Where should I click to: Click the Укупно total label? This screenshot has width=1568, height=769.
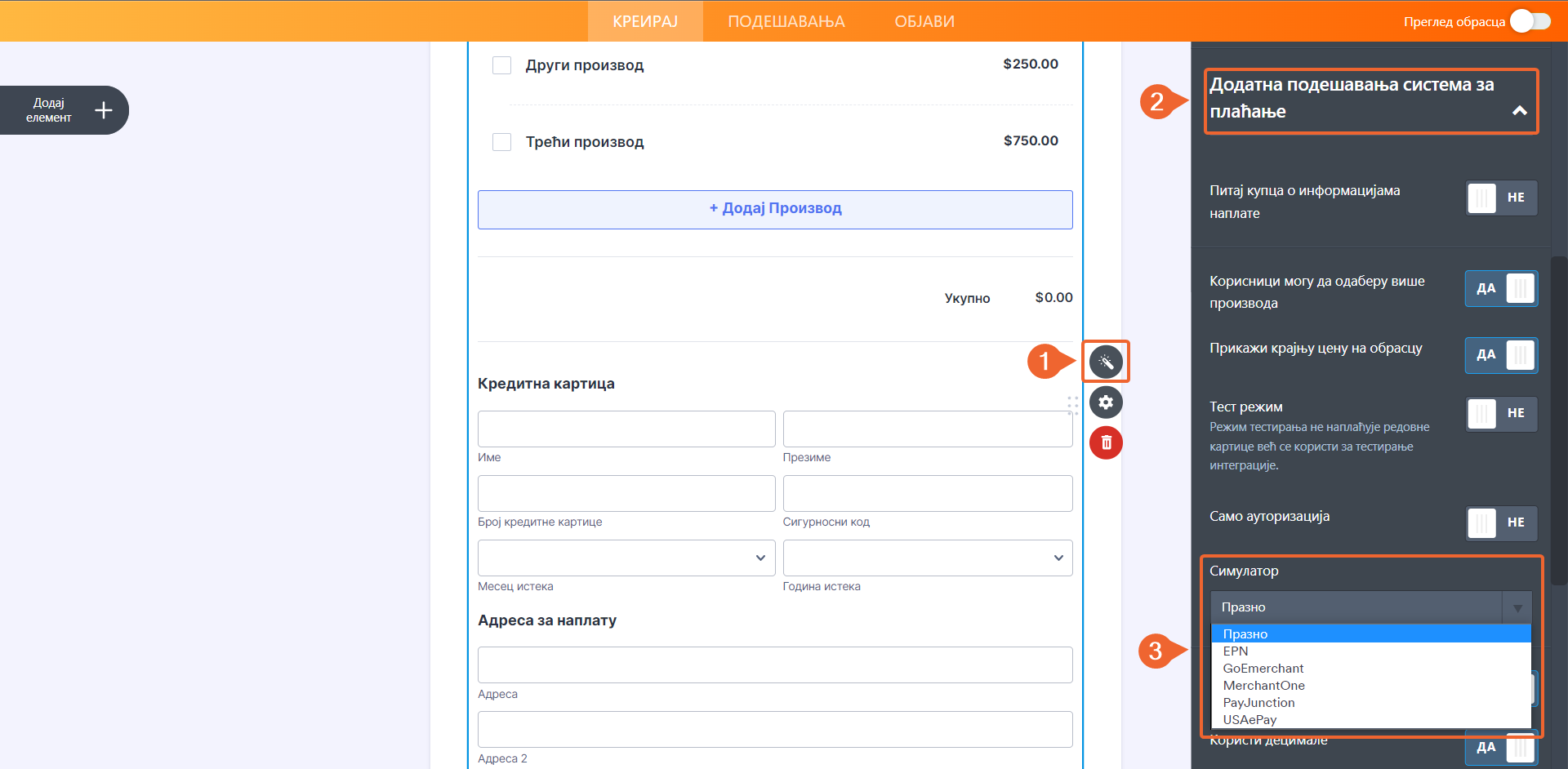click(x=967, y=298)
